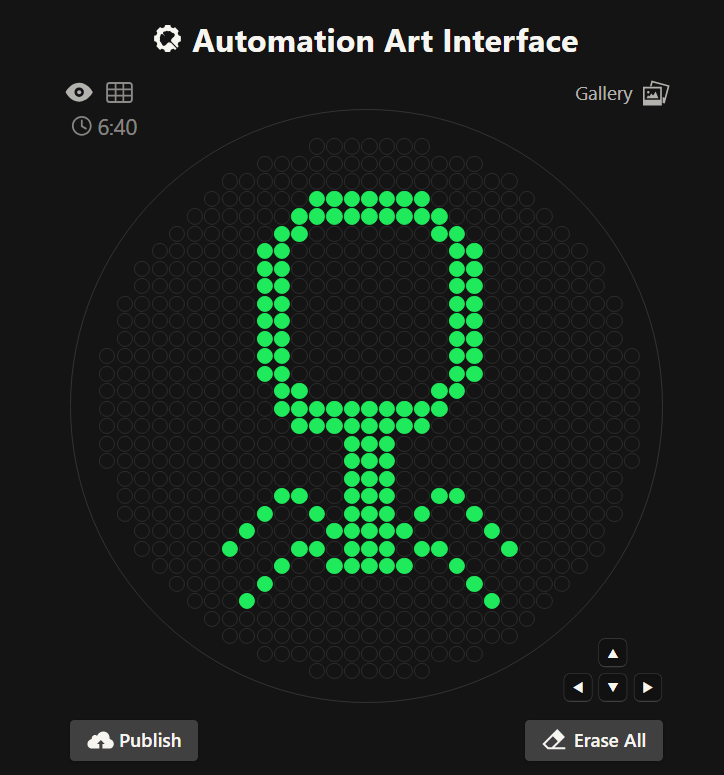Click the gallery pictures icon
Image resolution: width=724 pixels, height=775 pixels.
[x=655, y=94]
